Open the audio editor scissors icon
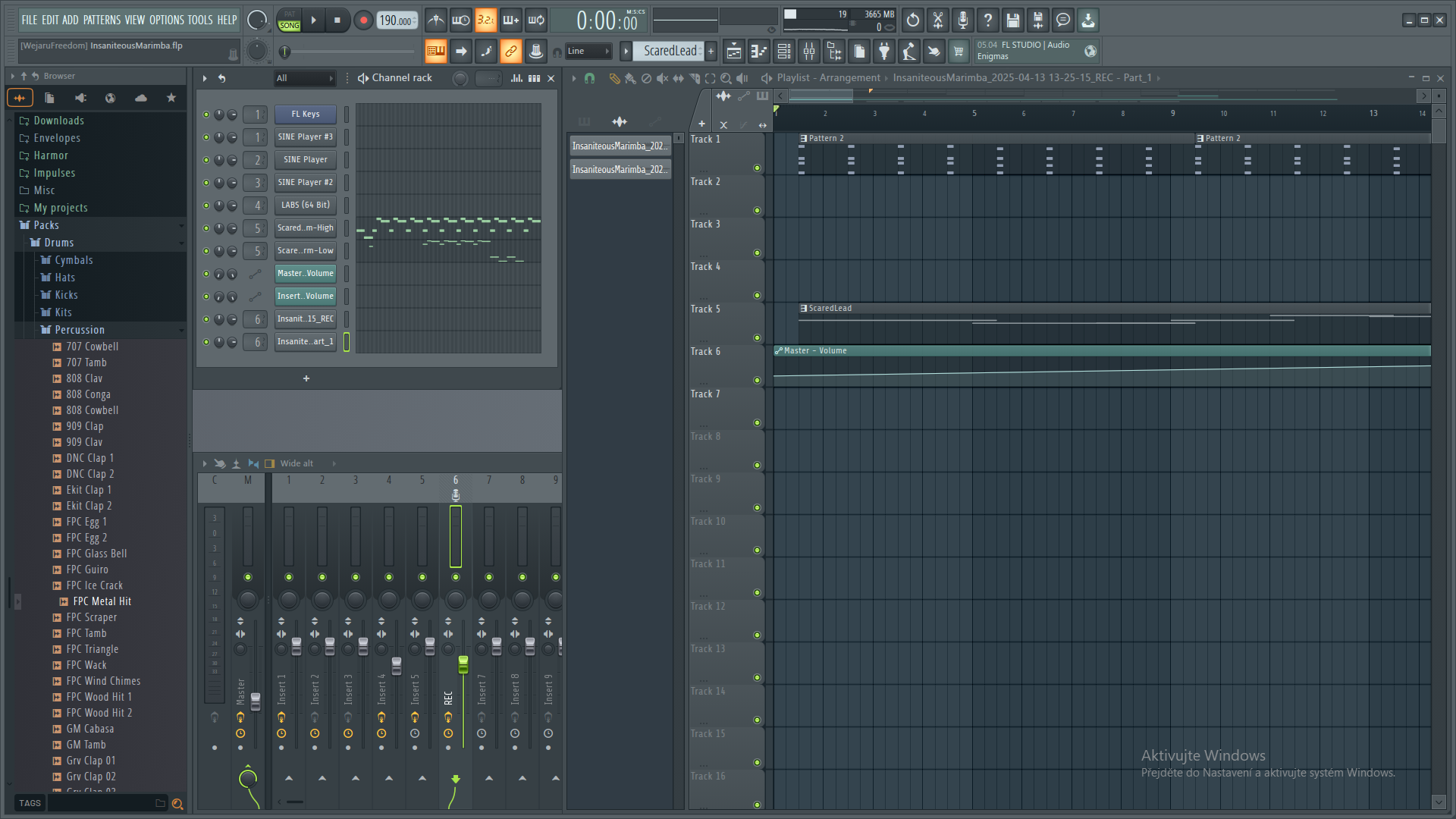The height and width of the screenshot is (819, 1456). click(938, 20)
